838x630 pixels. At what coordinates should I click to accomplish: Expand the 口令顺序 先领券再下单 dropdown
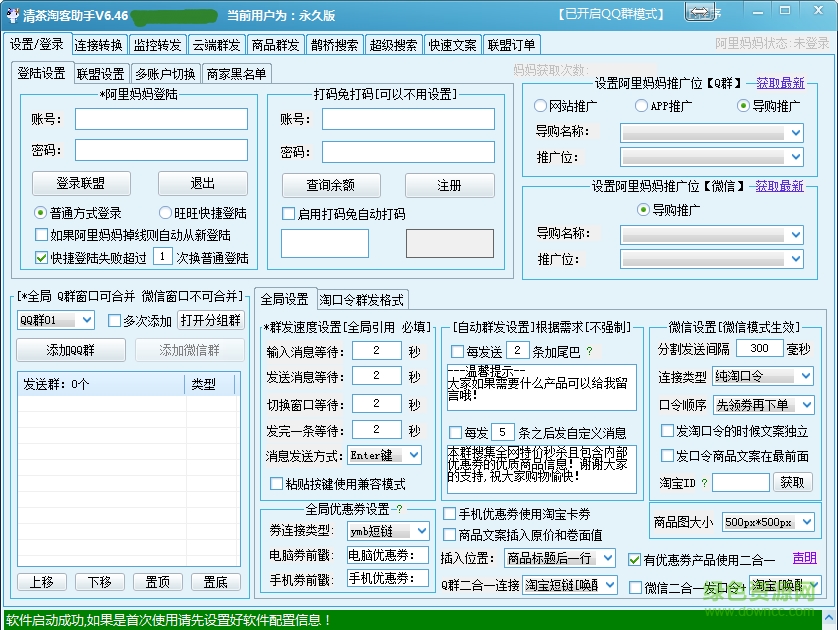(806, 402)
